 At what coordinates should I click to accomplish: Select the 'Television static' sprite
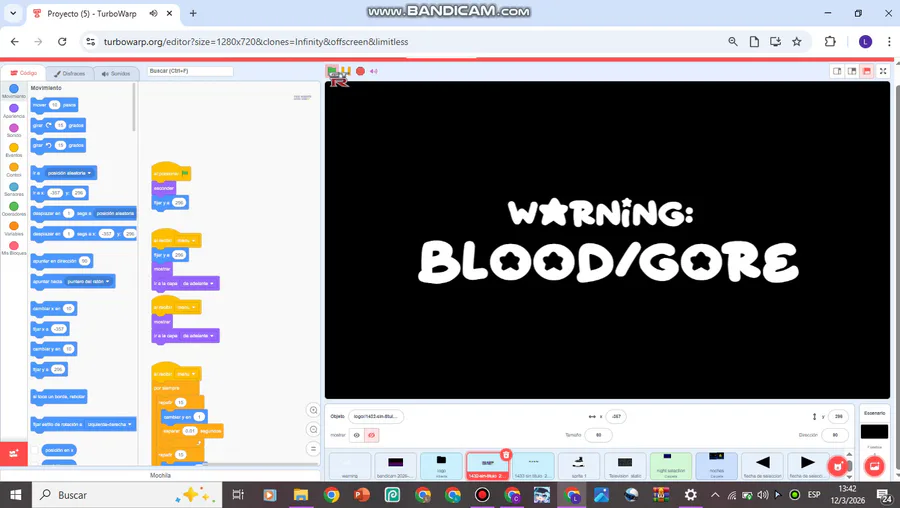625,466
